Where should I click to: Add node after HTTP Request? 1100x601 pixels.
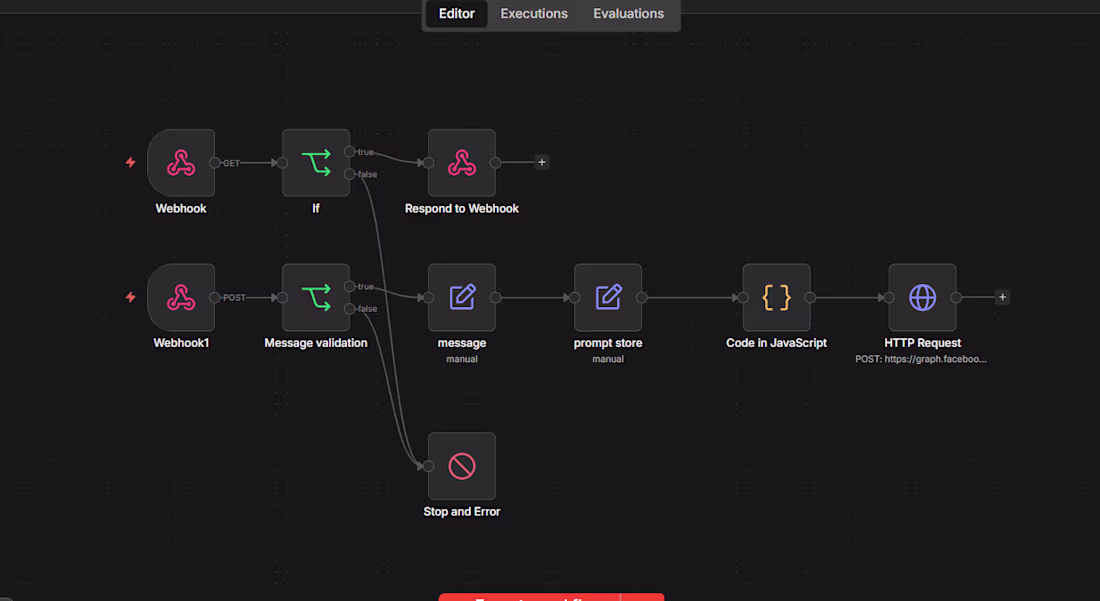coord(1002,297)
